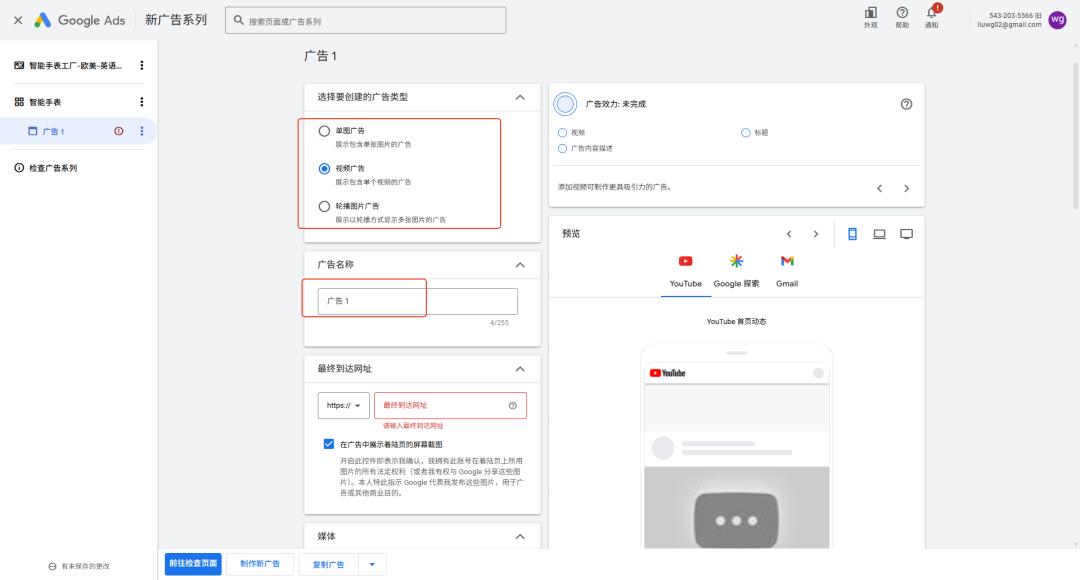Switch preview to laptop device icon

click(x=880, y=234)
